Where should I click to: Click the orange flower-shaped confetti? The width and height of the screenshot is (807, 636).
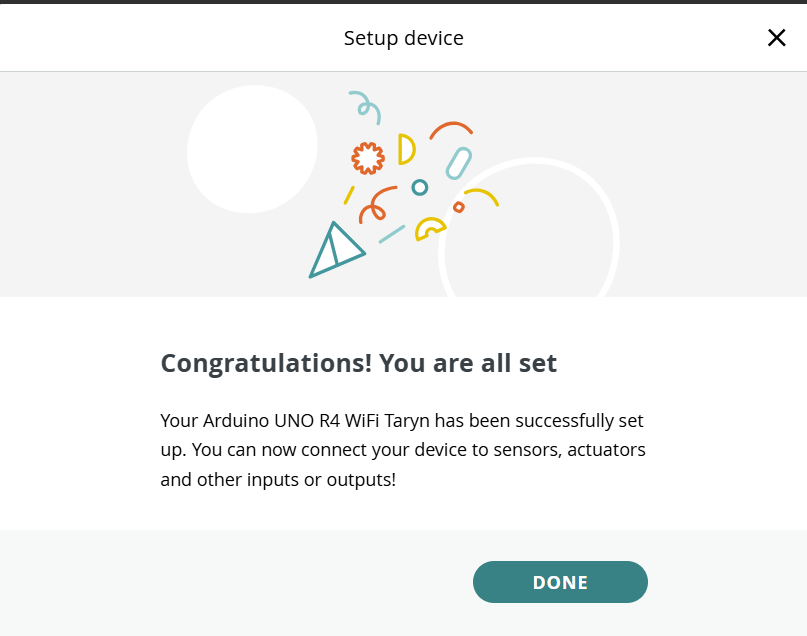pyautogui.click(x=368, y=157)
